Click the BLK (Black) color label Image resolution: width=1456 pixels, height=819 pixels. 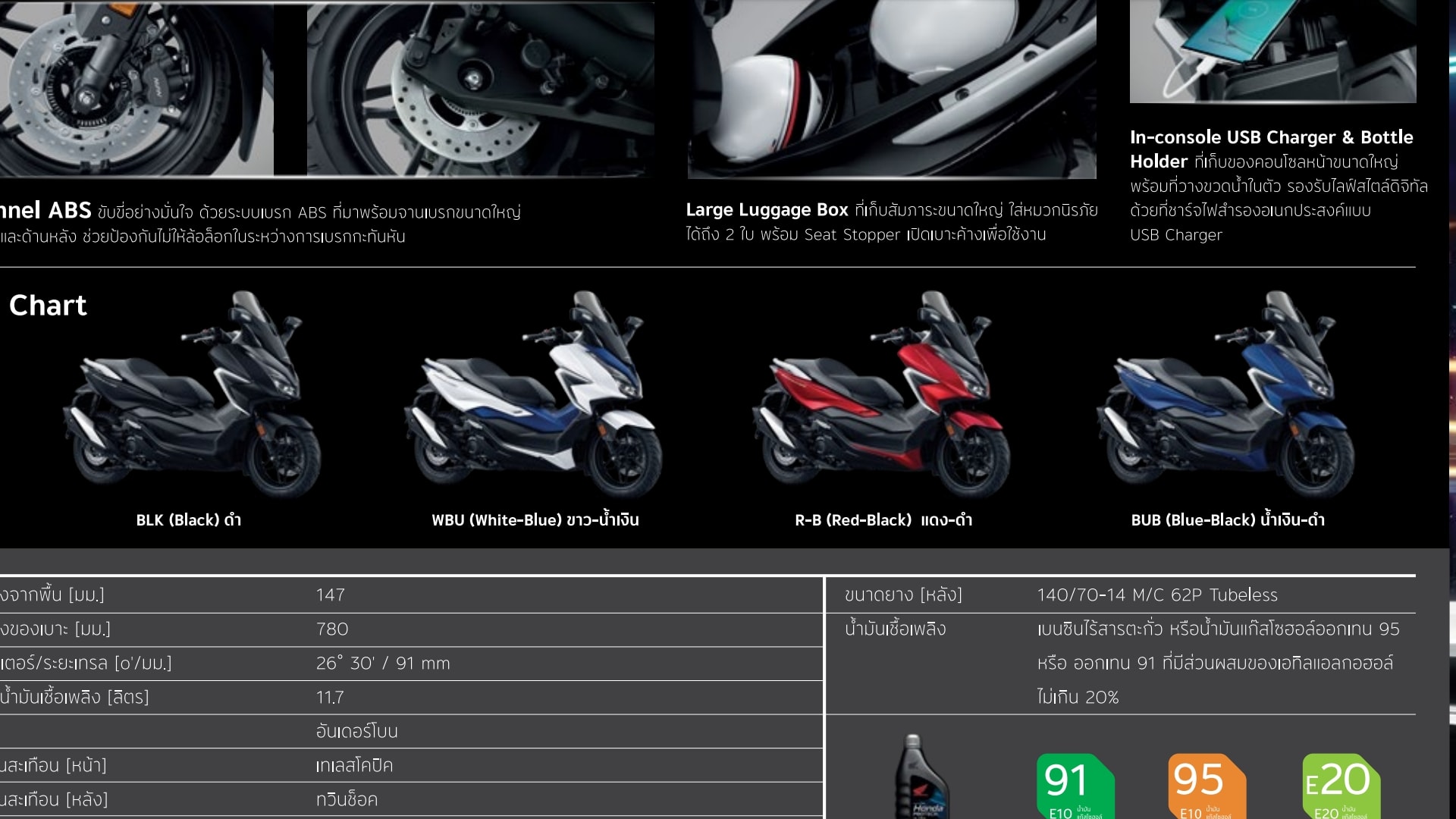click(x=188, y=520)
